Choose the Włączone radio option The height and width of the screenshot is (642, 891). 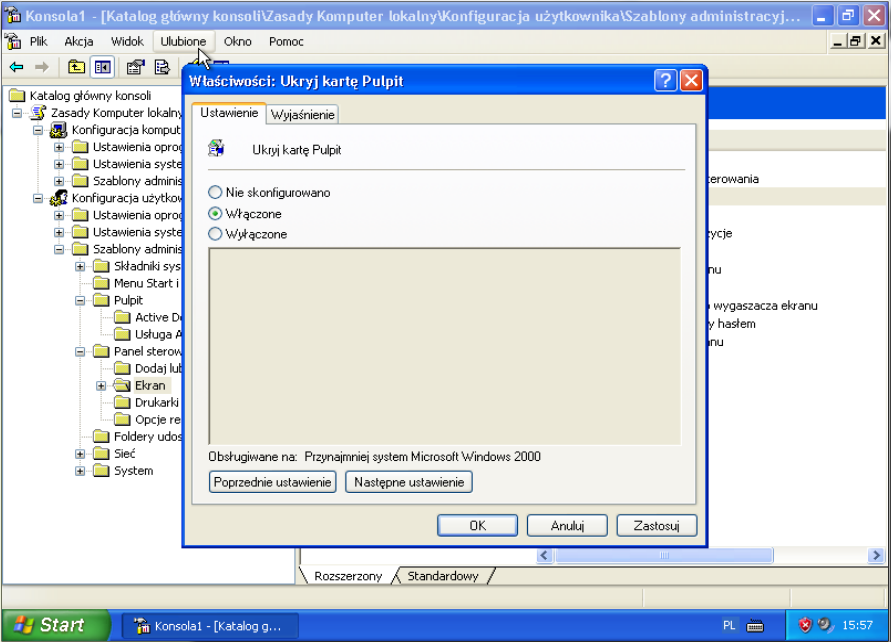pyautogui.click(x=215, y=213)
